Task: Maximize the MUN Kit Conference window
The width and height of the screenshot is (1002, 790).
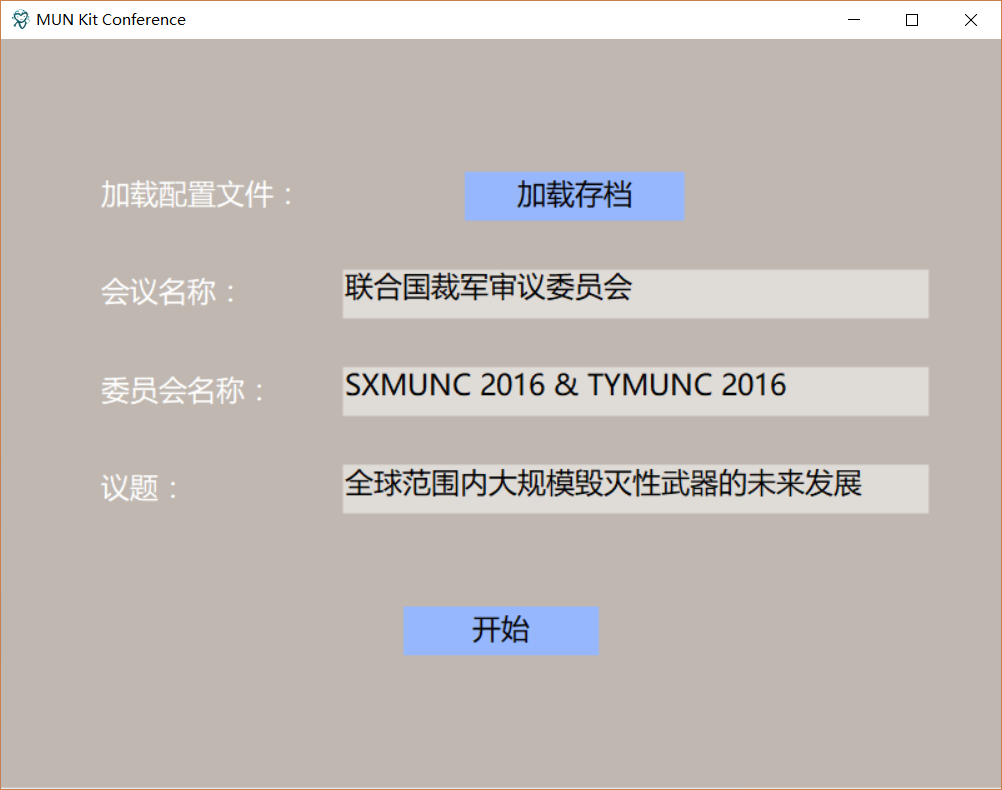Action: click(912, 20)
